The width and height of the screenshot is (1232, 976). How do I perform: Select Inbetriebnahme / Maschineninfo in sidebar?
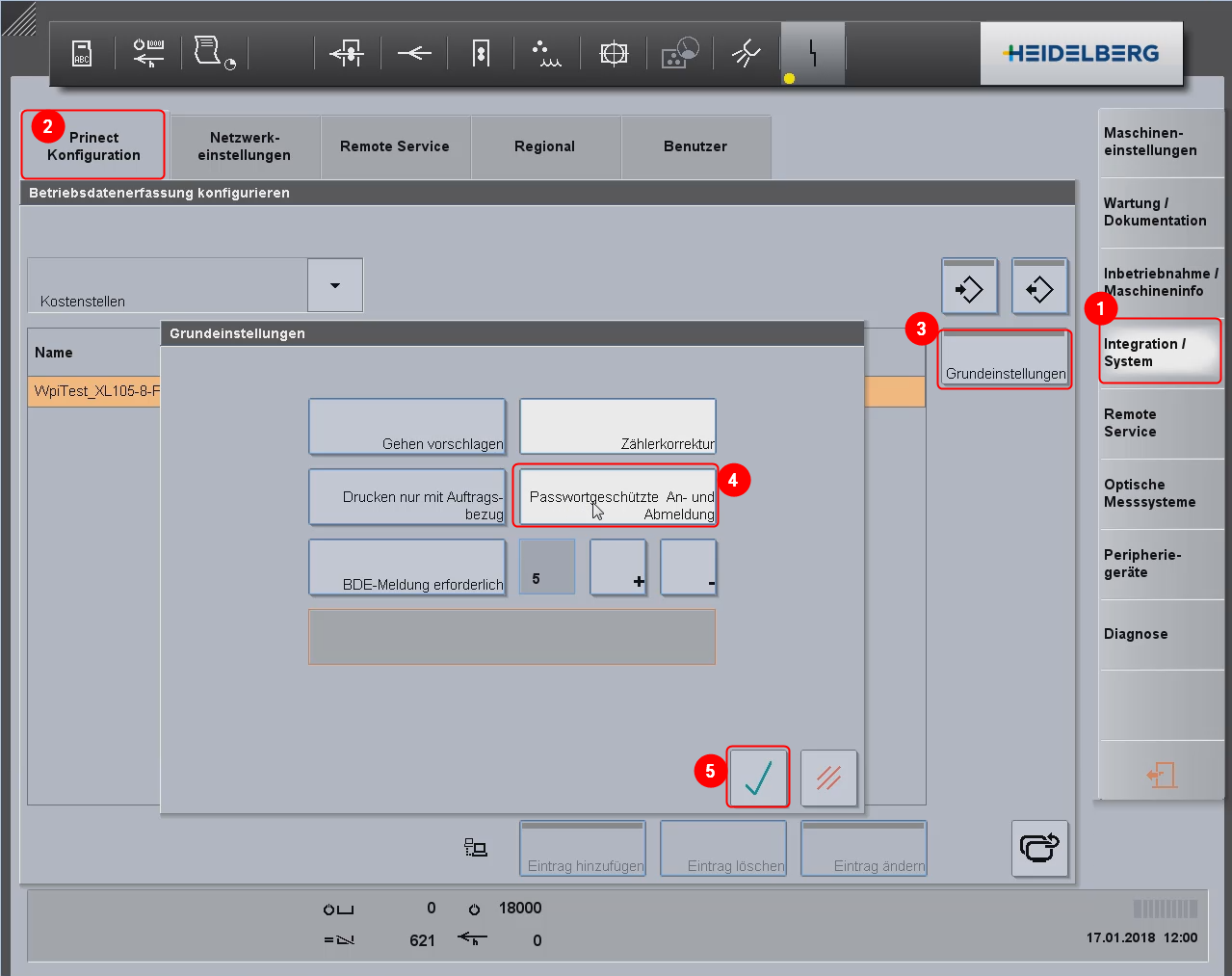(1161, 283)
